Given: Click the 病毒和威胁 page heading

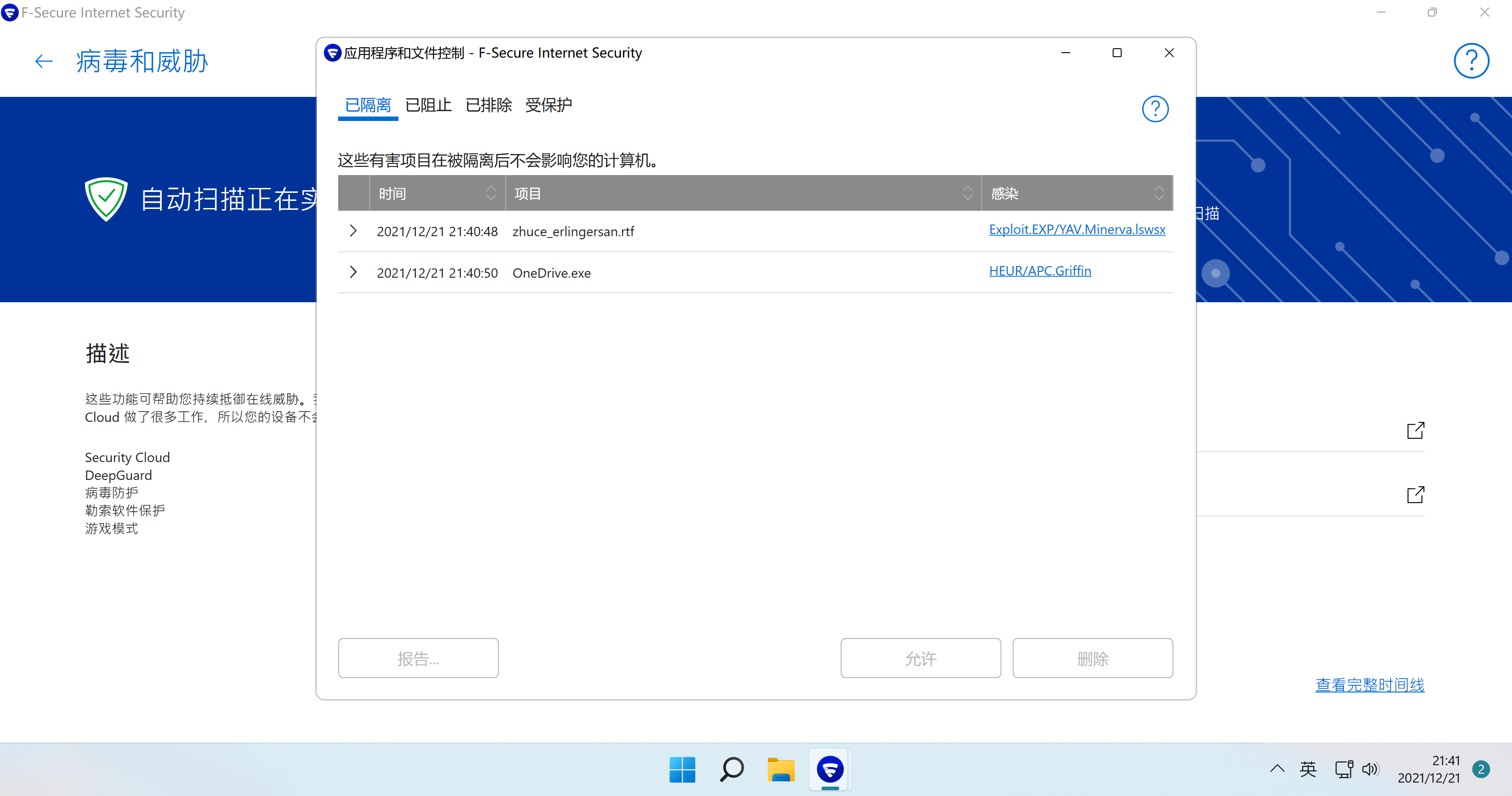Looking at the screenshot, I should 142,61.
